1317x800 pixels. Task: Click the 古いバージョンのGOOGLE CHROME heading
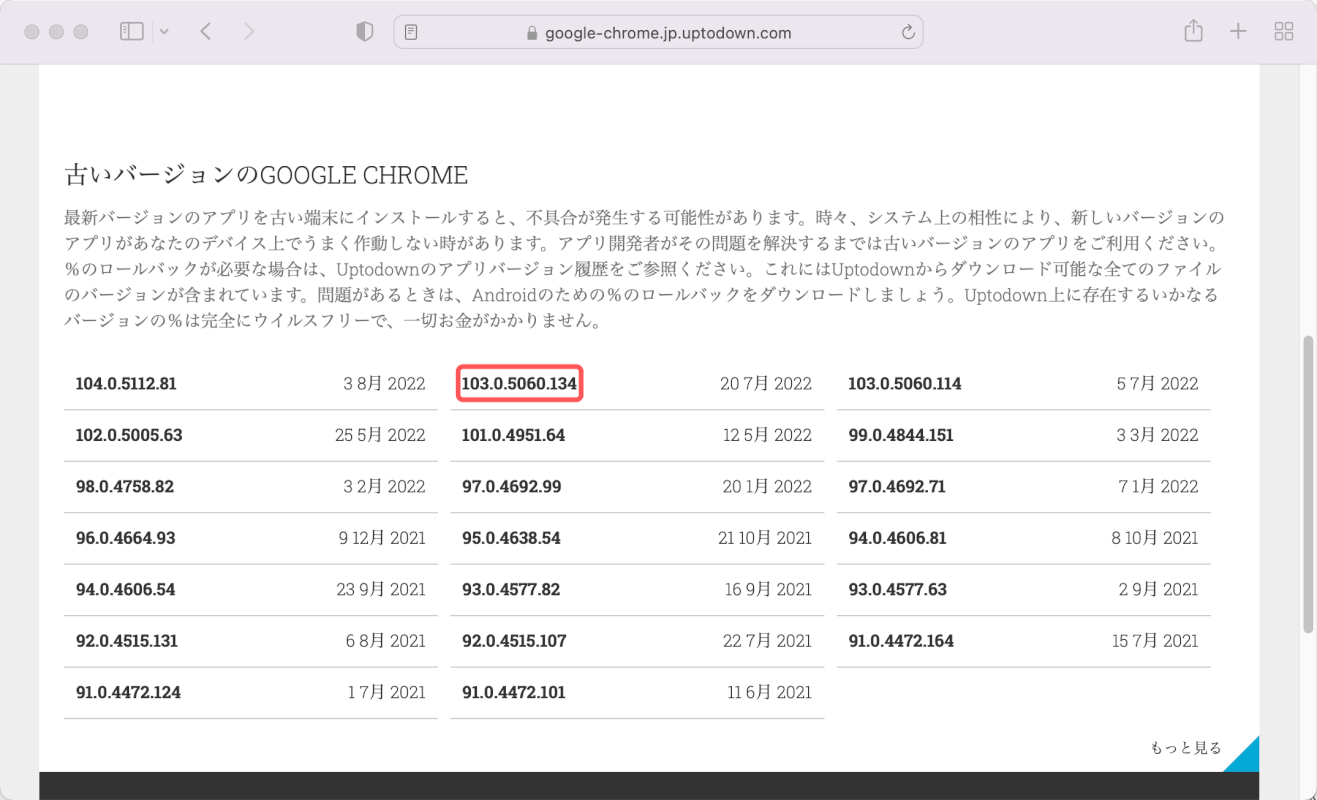click(266, 176)
